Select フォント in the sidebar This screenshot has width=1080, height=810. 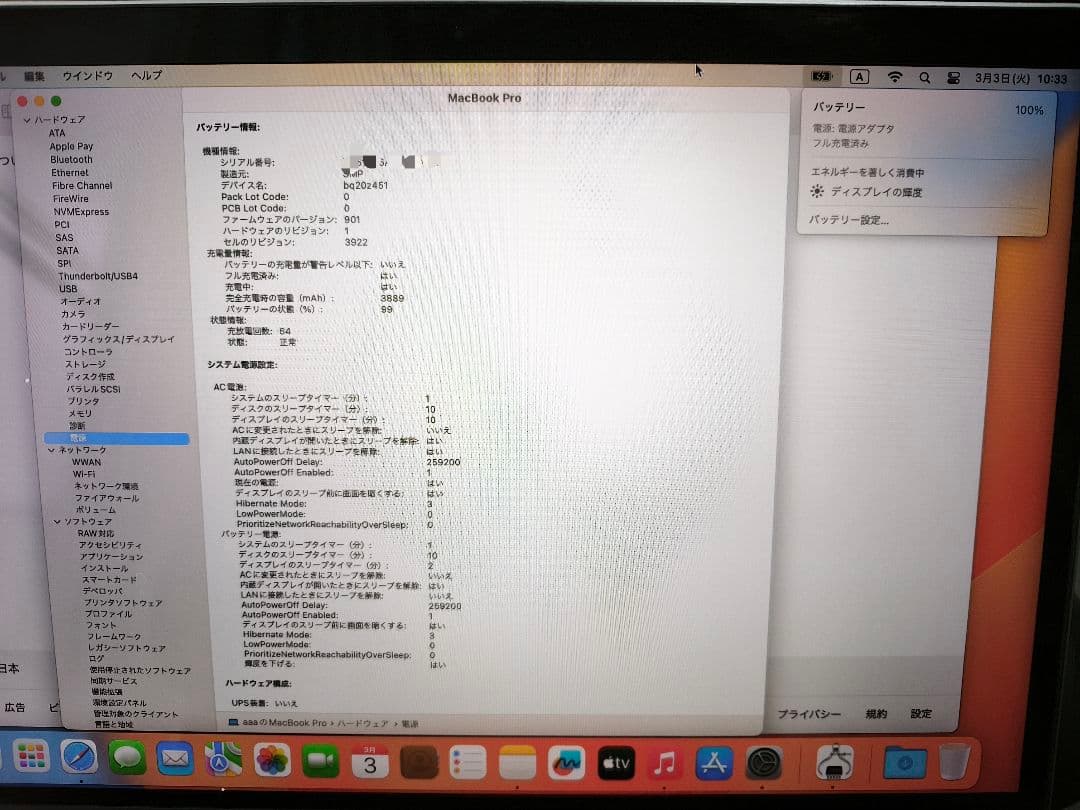(101, 625)
